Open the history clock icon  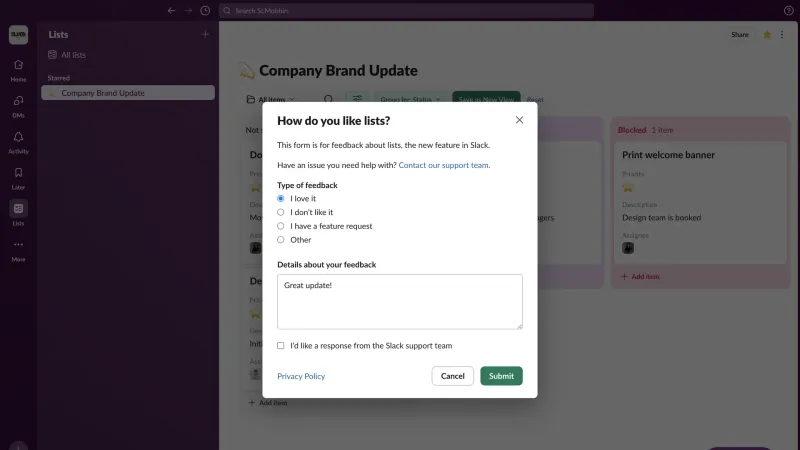click(205, 10)
